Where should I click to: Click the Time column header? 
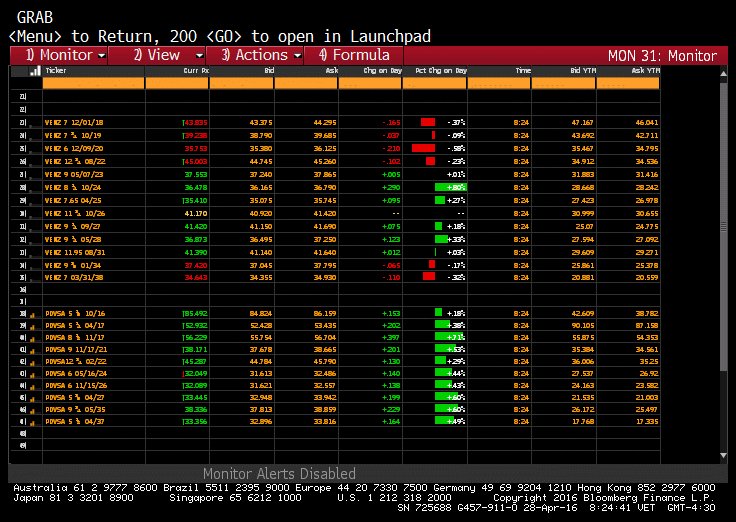[523, 70]
